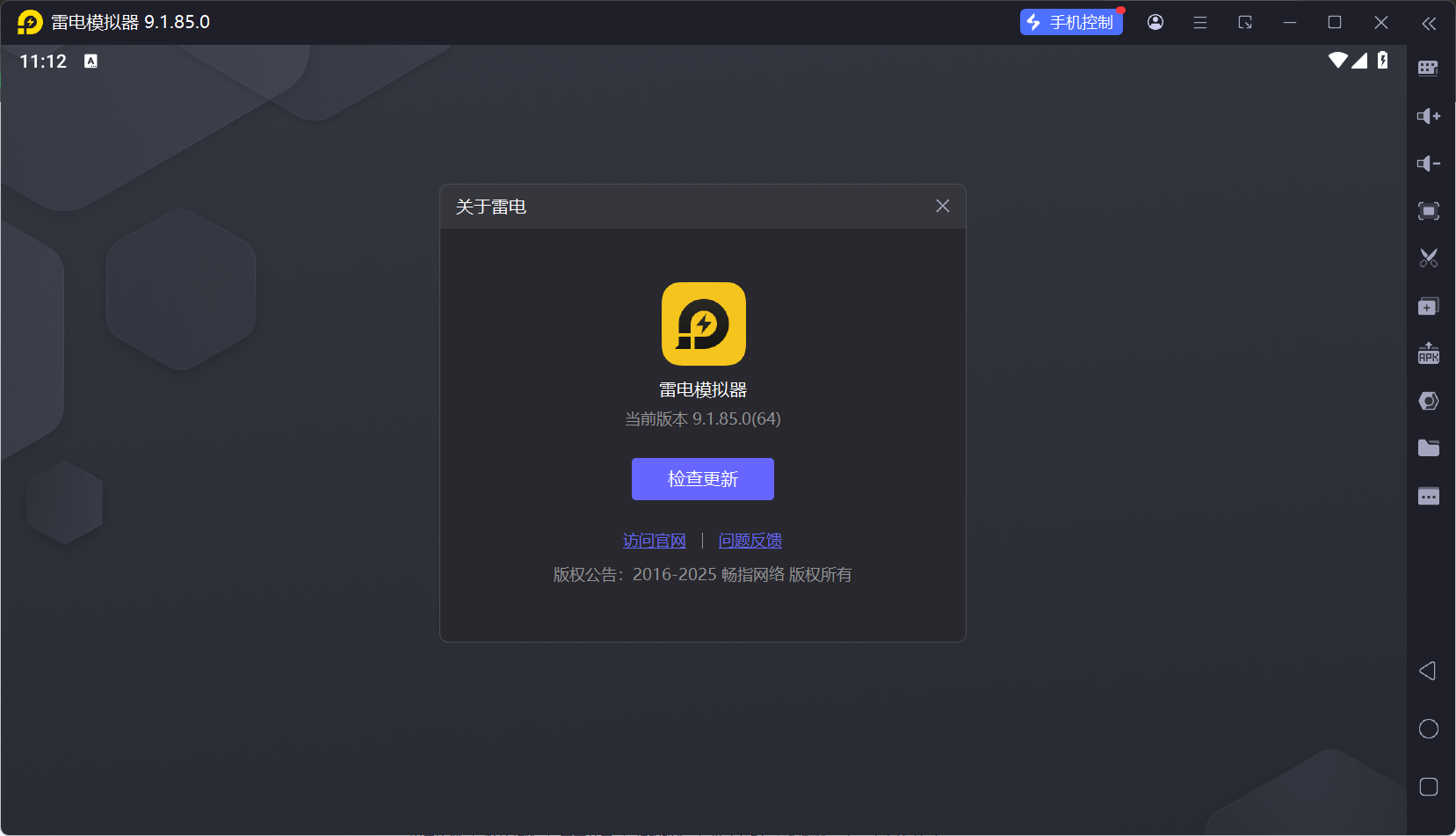Click the hexagon icon in sidebar
This screenshot has height=836, width=1456.
click(1428, 401)
